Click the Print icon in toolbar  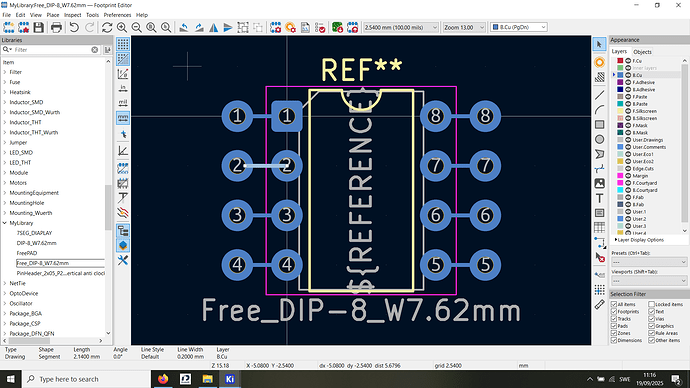(56, 27)
